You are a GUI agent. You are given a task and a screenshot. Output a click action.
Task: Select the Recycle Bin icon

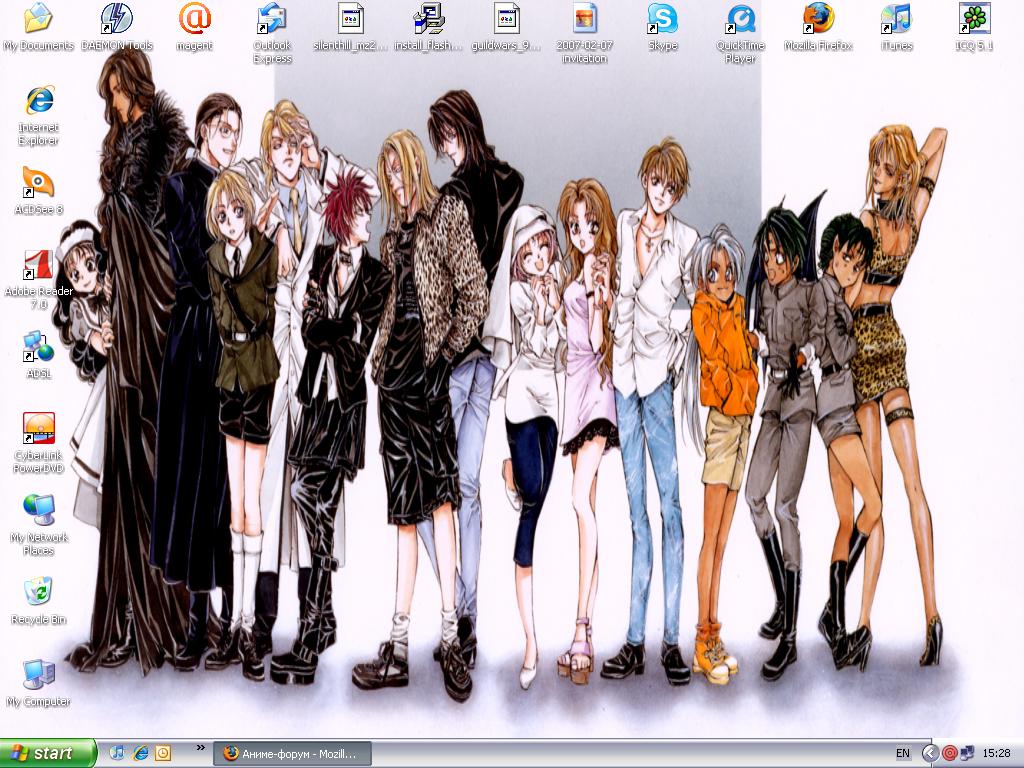coord(39,601)
